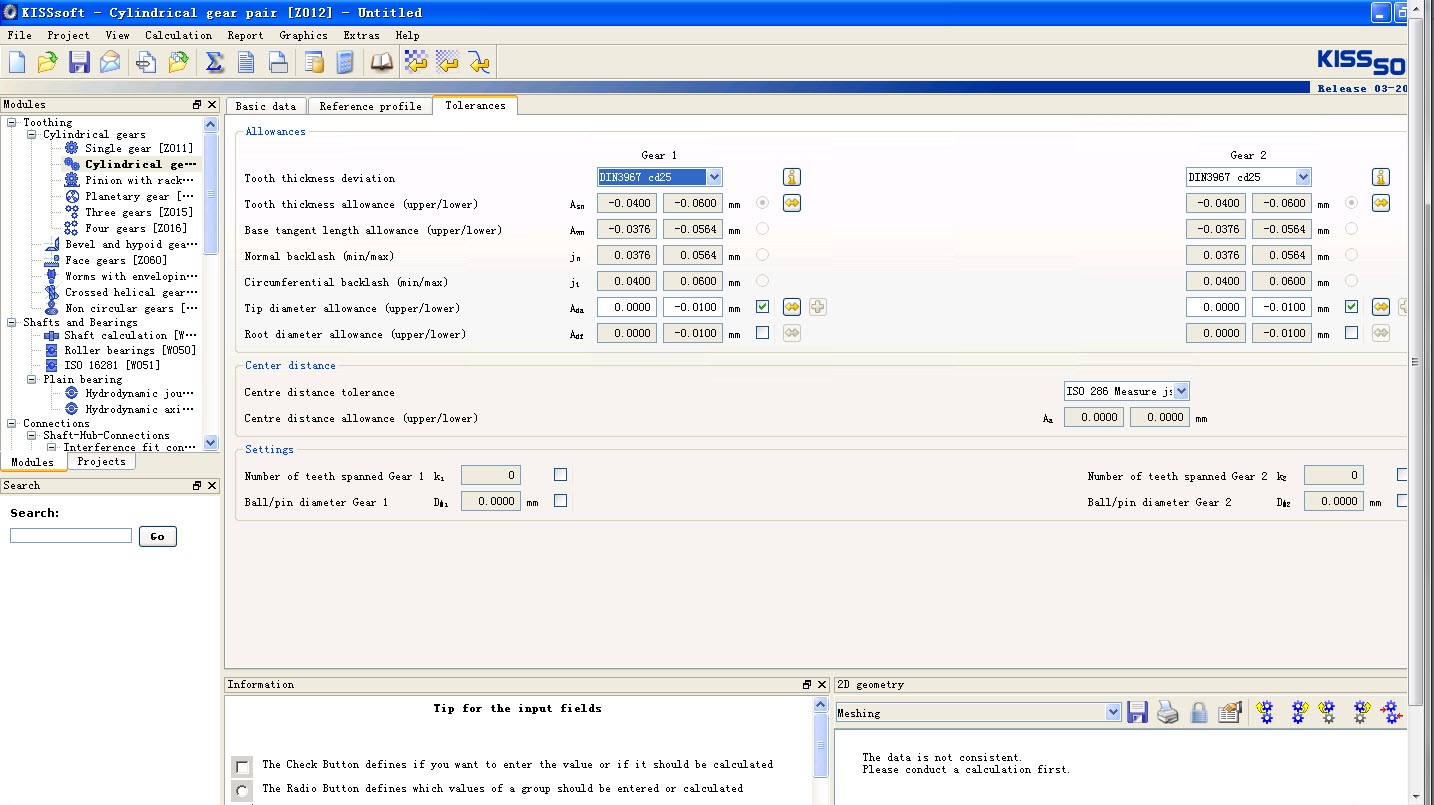Viewport: 1434px width, 805px height.
Task: Click the curve-with-arrow toolbar icon
Action: pos(479,62)
